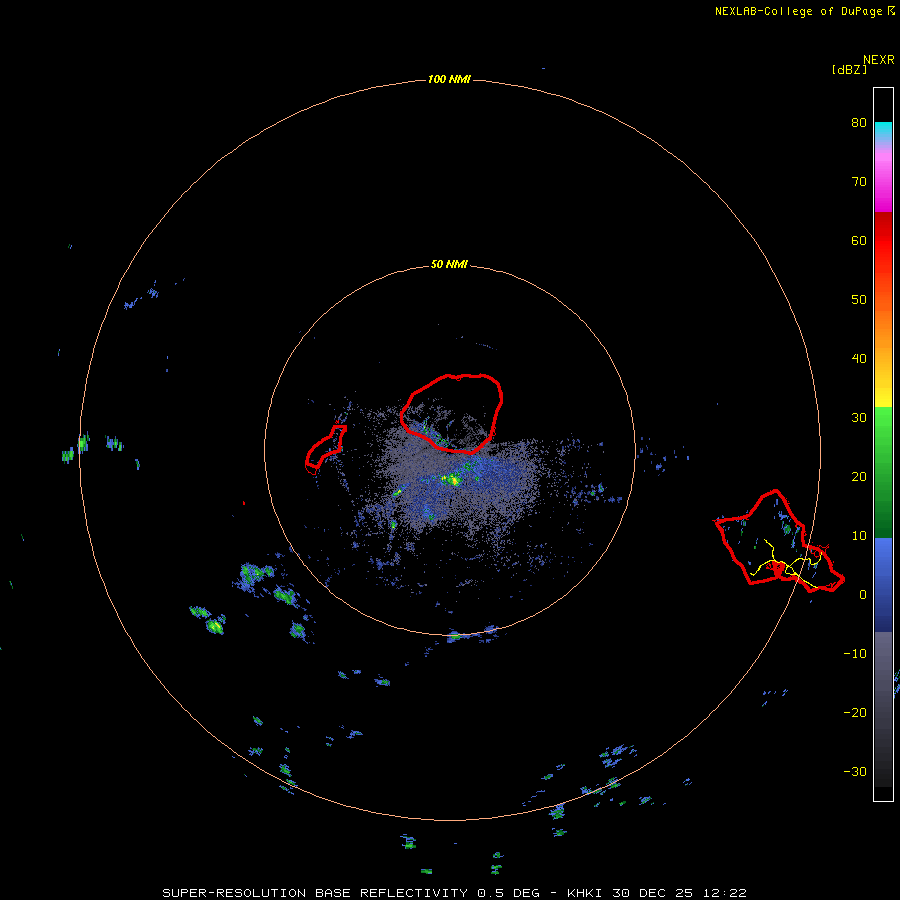Click the 50 NMI range ring label
The image size is (900, 900).
(x=449, y=265)
